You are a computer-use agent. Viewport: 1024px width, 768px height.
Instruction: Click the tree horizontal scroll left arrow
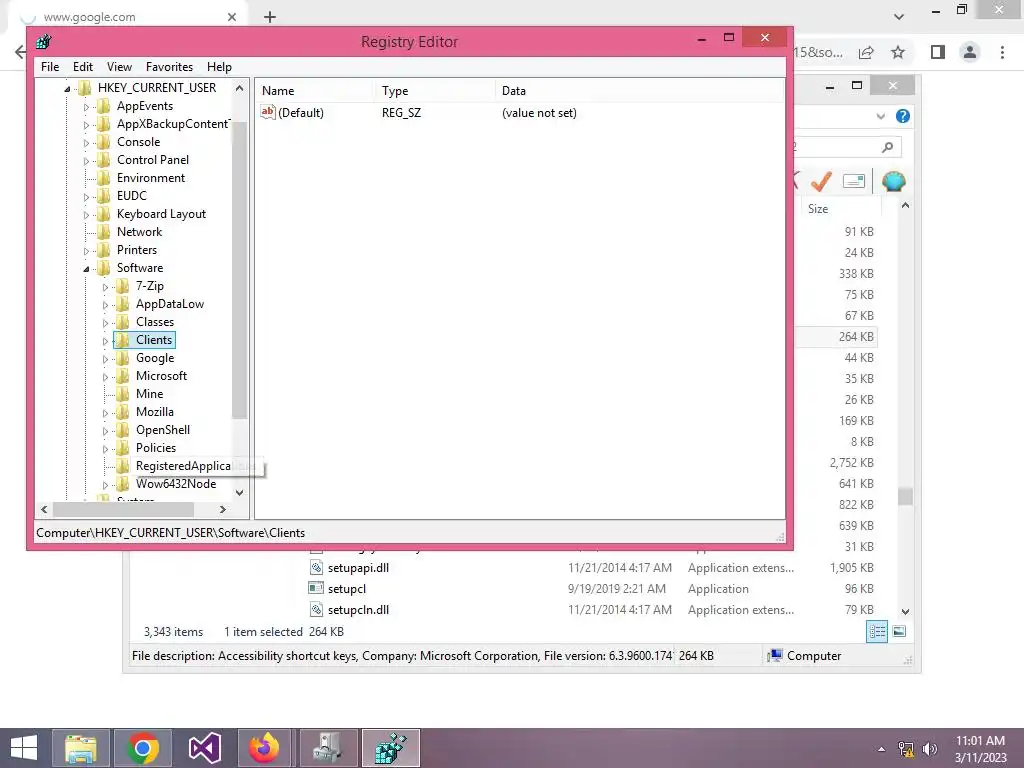tap(44, 509)
